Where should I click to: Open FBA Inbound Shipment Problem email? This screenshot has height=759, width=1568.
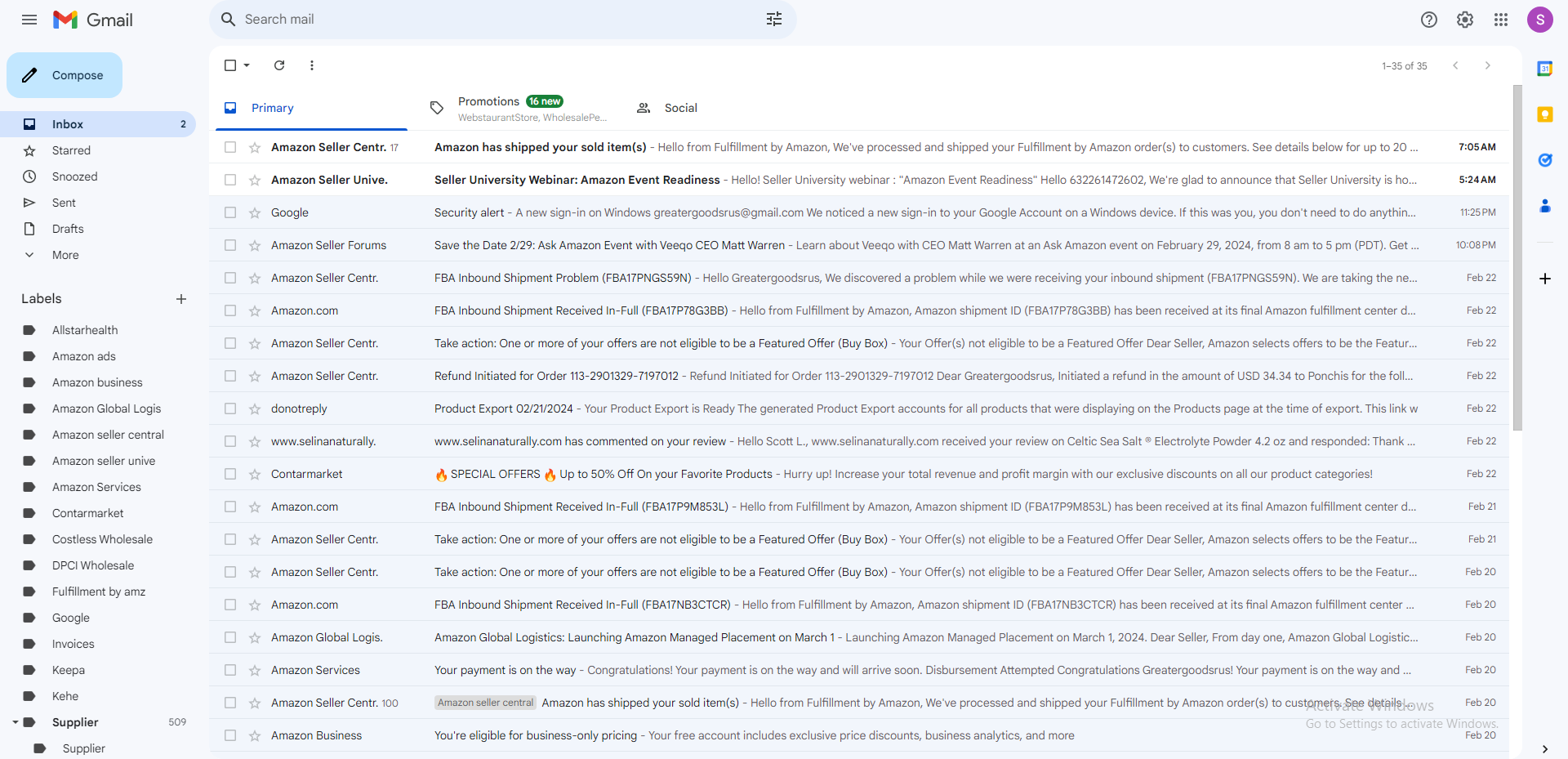pos(859,278)
